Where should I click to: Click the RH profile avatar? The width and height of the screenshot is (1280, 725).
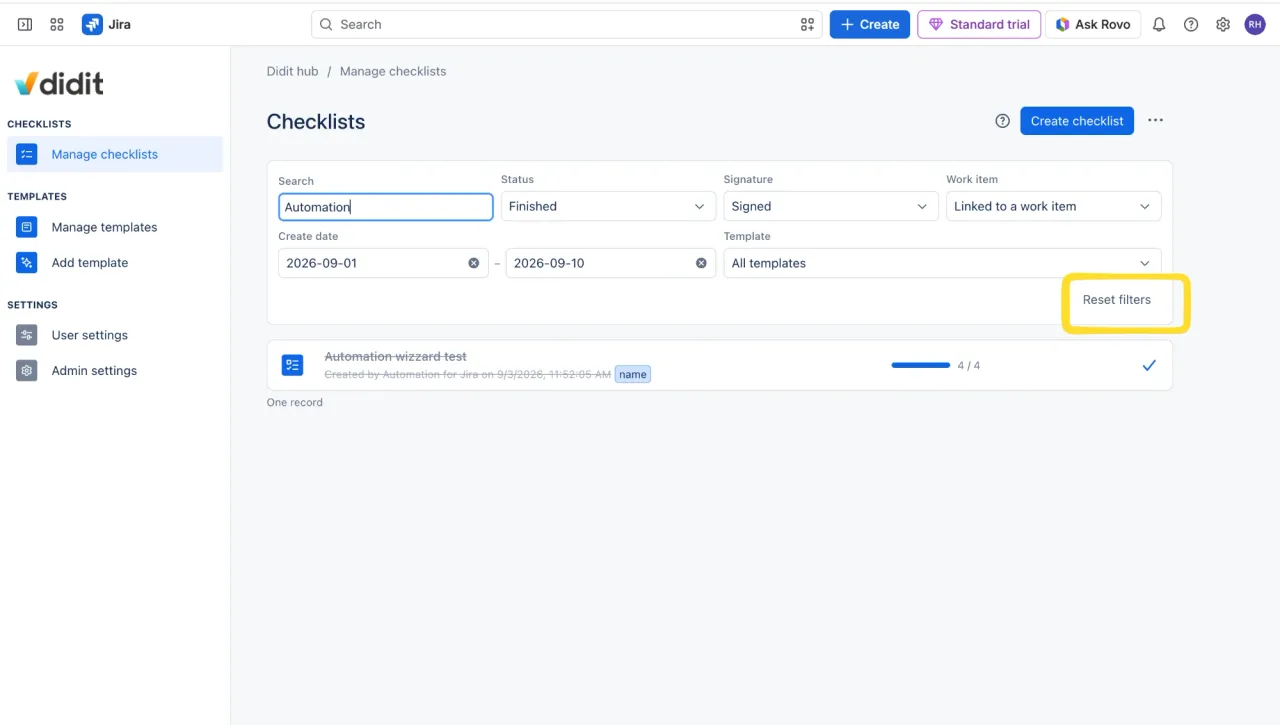[x=1255, y=24]
